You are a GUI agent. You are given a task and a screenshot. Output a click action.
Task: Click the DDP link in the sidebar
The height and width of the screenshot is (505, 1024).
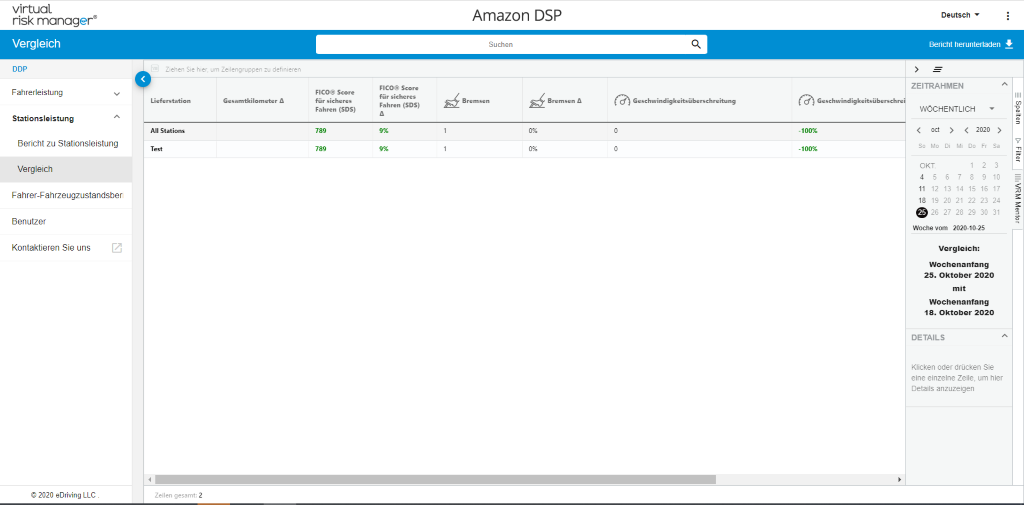(20, 69)
